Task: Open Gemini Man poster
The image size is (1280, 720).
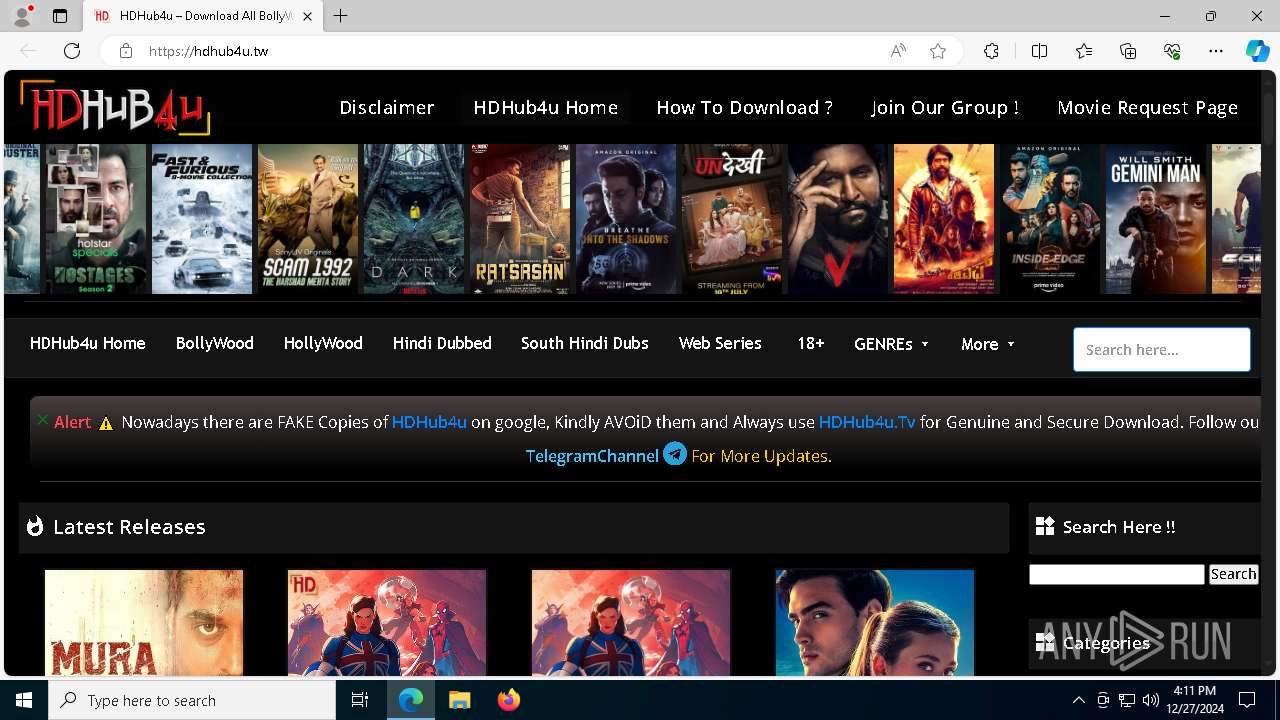Action: tap(1156, 219)
